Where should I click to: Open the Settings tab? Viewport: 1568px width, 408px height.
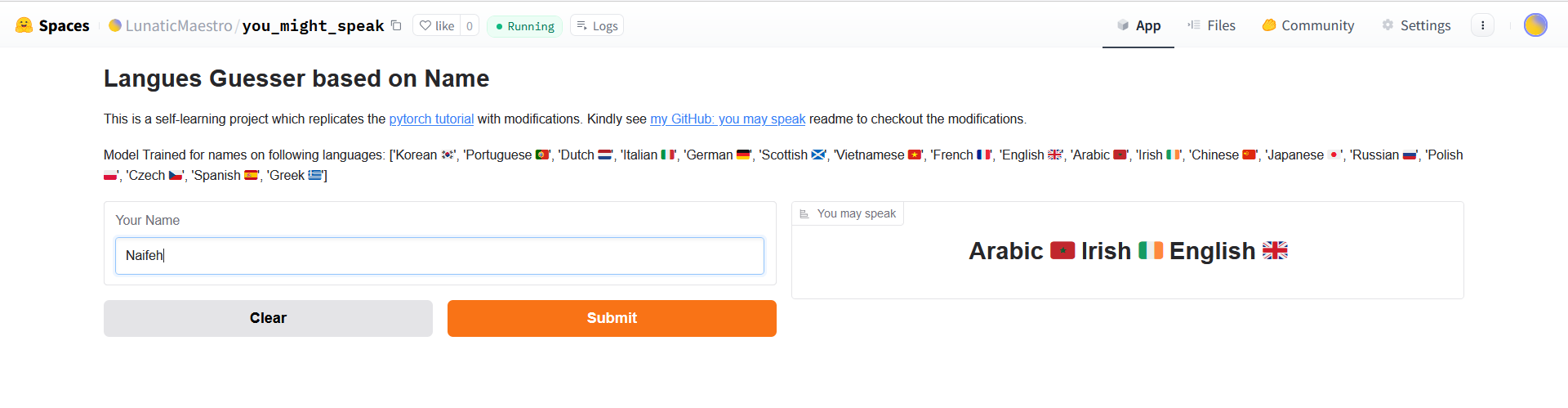click(x=1416, y=25)
